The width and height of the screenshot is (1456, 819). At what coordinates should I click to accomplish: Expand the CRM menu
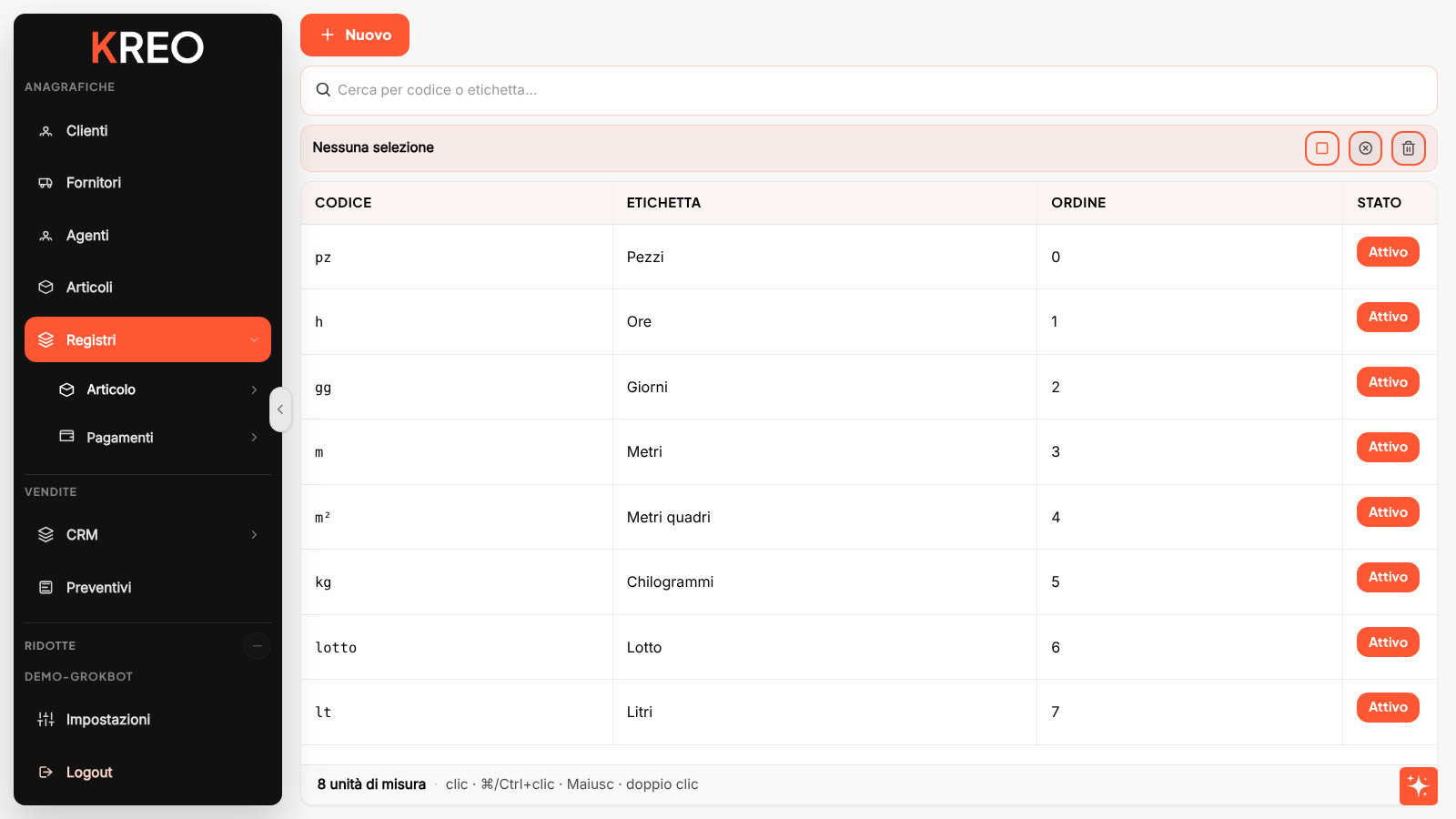147,535
